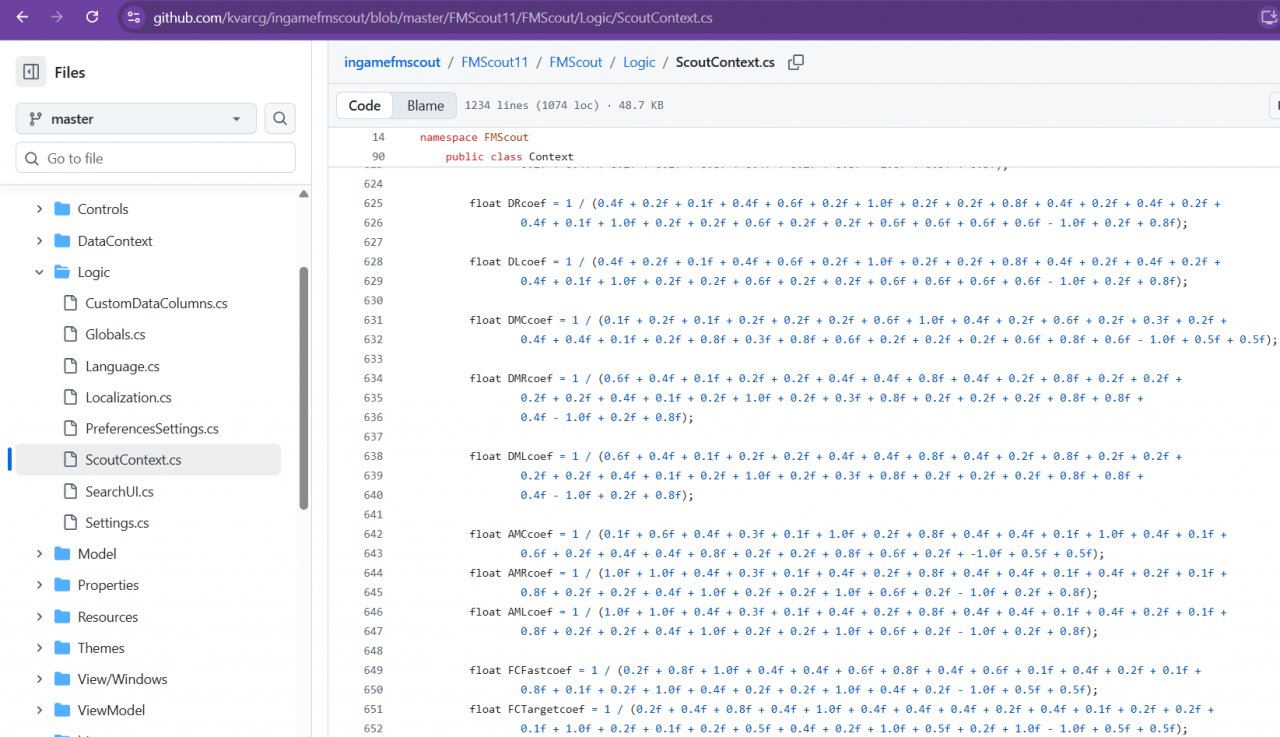Viewport: 1280px width, 737px height.
Task: Click the GitHub URL in the address bar
Action: click(x=432, y=18)
